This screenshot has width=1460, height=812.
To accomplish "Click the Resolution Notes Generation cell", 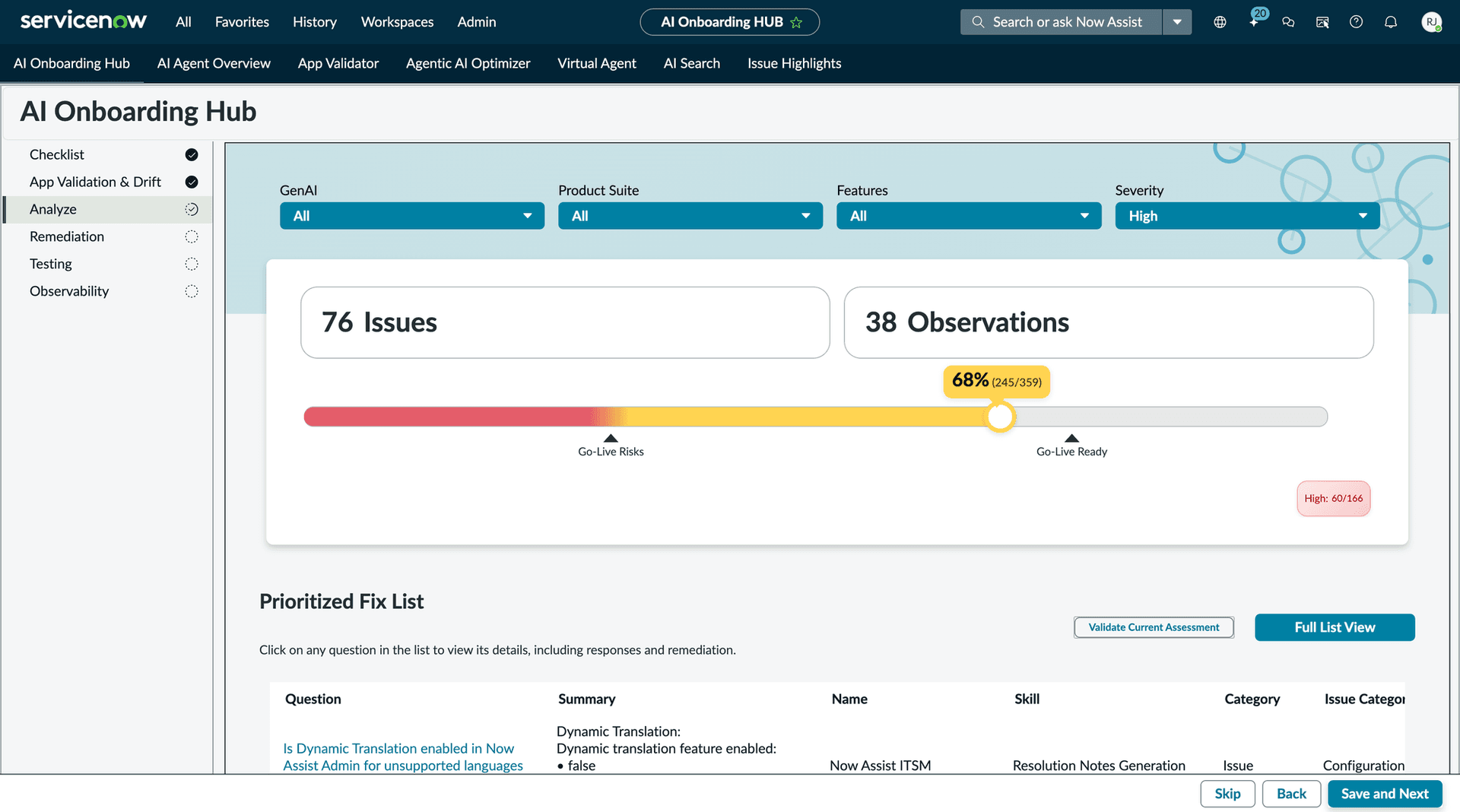I will [x=1099, y=765].
